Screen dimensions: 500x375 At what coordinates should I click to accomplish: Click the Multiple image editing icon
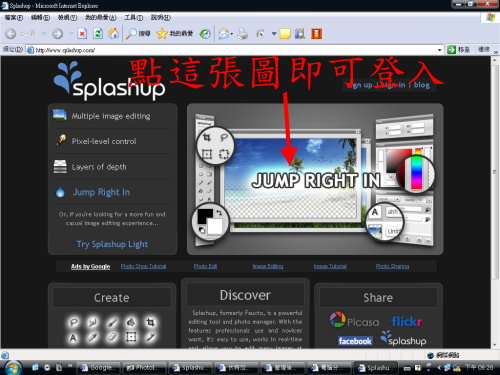(60, 115)
